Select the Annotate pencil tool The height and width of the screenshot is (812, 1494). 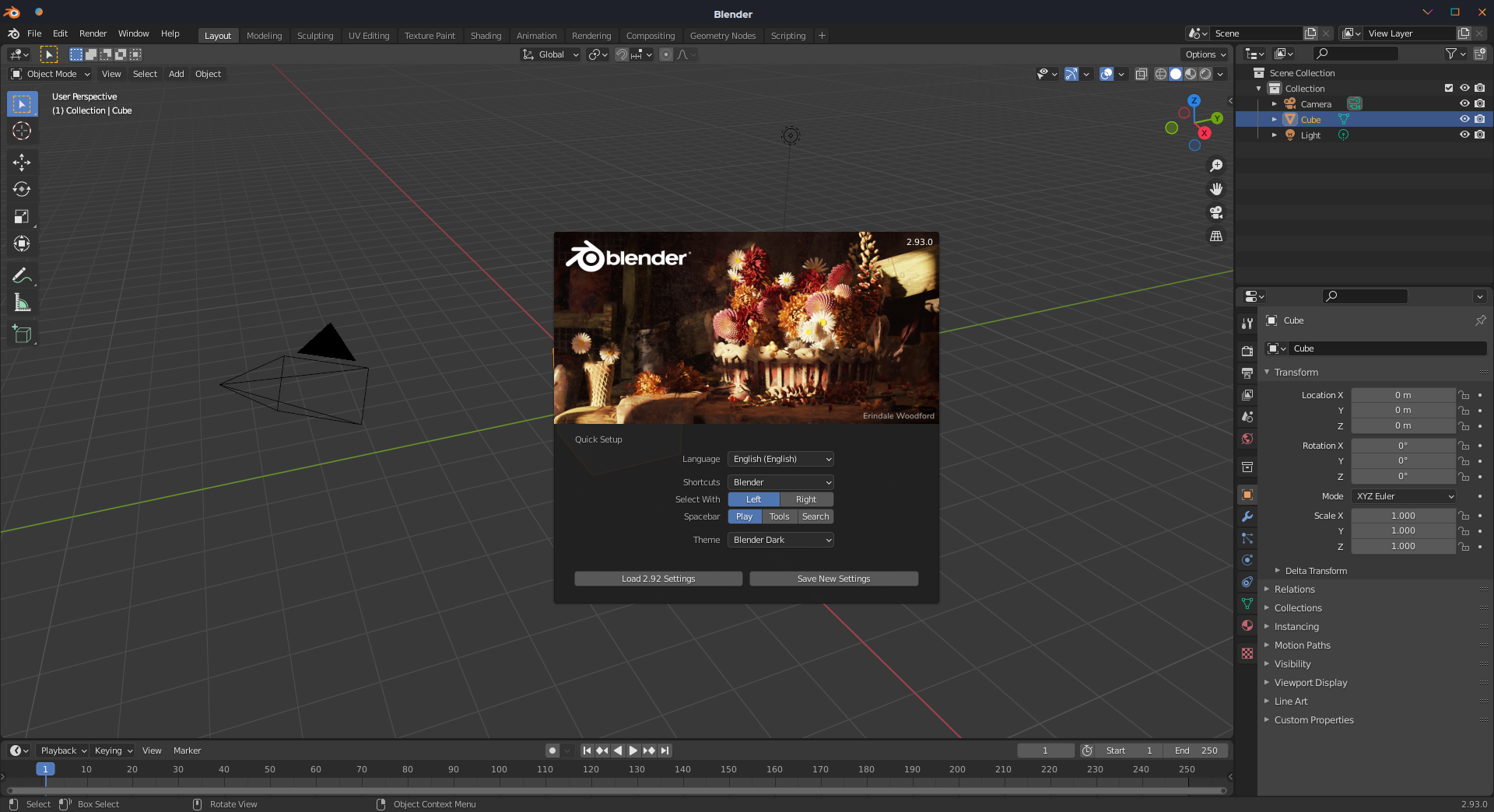tap(22, 275)
